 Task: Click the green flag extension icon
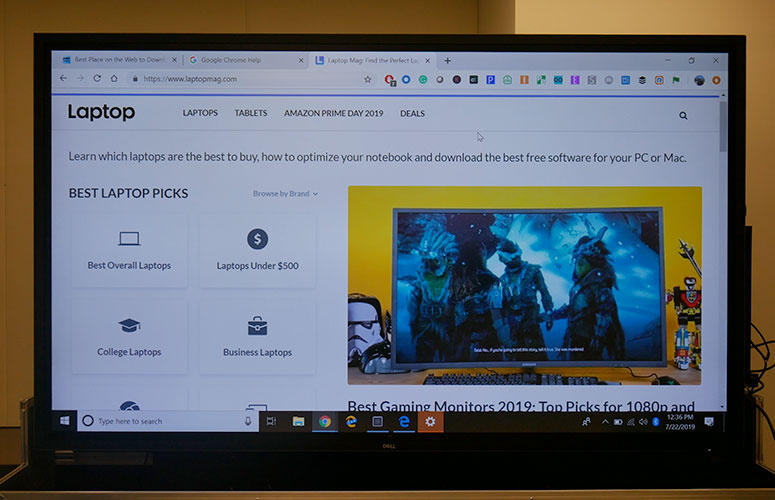(676, 80)
